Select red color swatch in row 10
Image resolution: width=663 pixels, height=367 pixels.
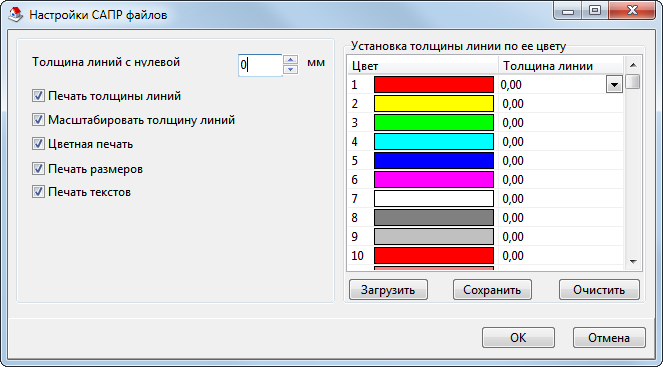coord(434,256)
